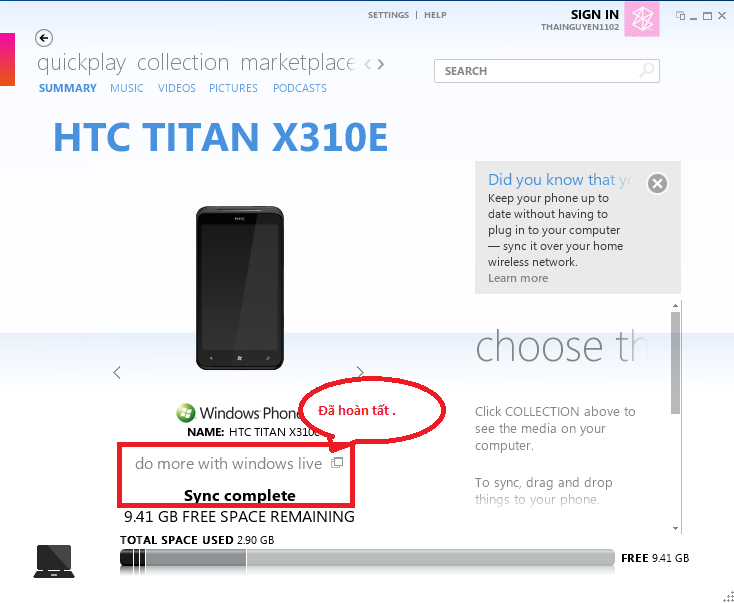Screen dimensions: 734x603
Task: Switch to compact mode window icon
Action: (x=680, y=15)
